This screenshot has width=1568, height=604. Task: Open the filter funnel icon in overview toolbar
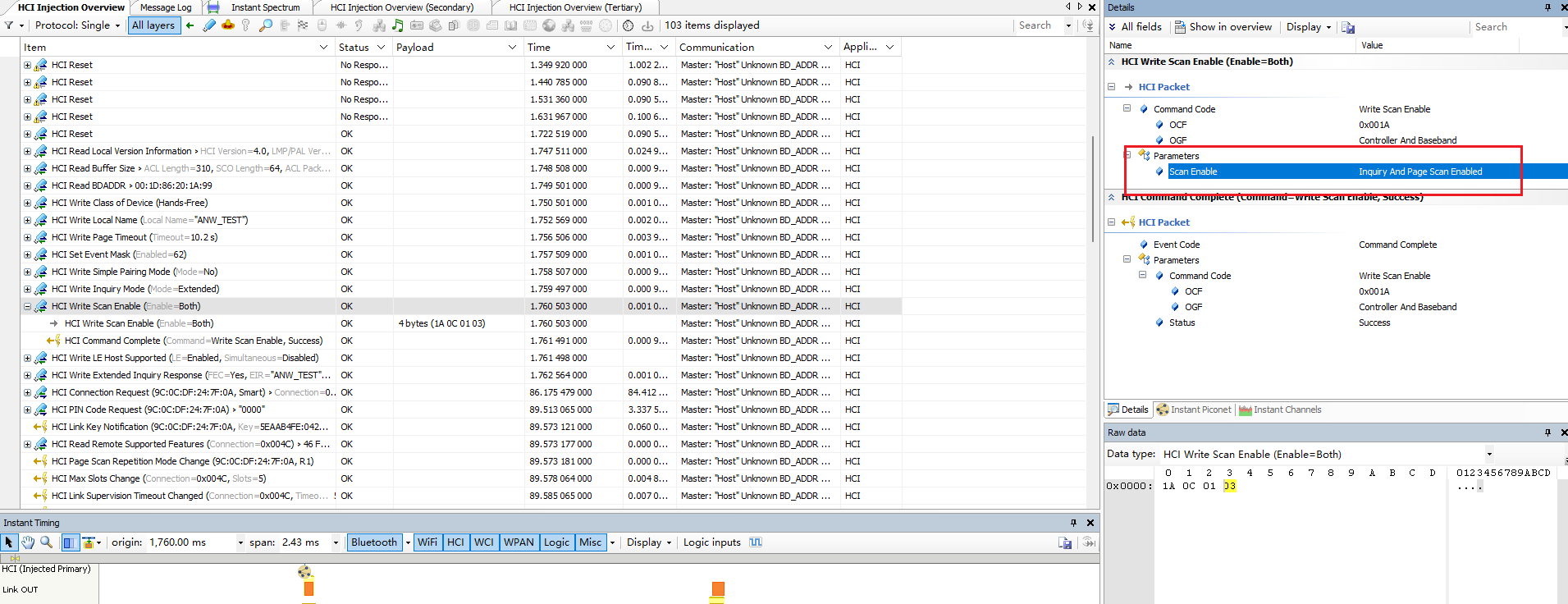[x=8, y=25]
